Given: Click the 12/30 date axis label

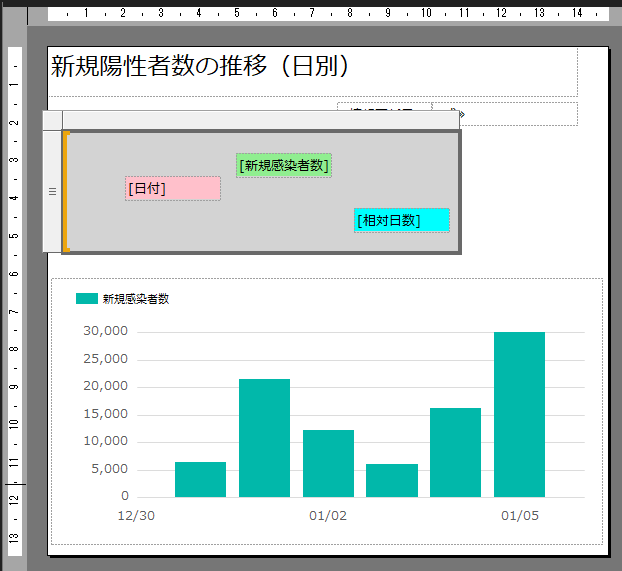Looking at the screenshot, I should (136, 516).
